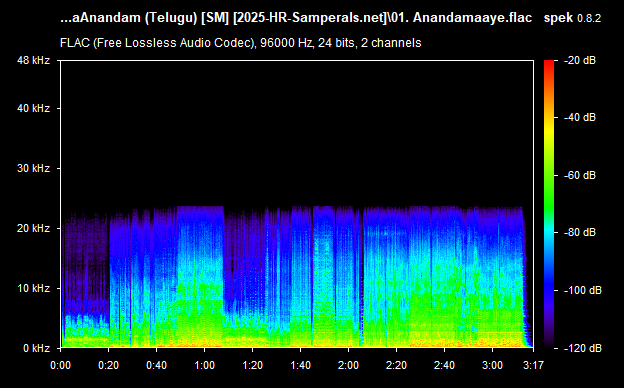The width and height of the screenshot is (624, 388).
Task: Click the 40 kHz frequency axis label
Action: click(x=33, y=108)
